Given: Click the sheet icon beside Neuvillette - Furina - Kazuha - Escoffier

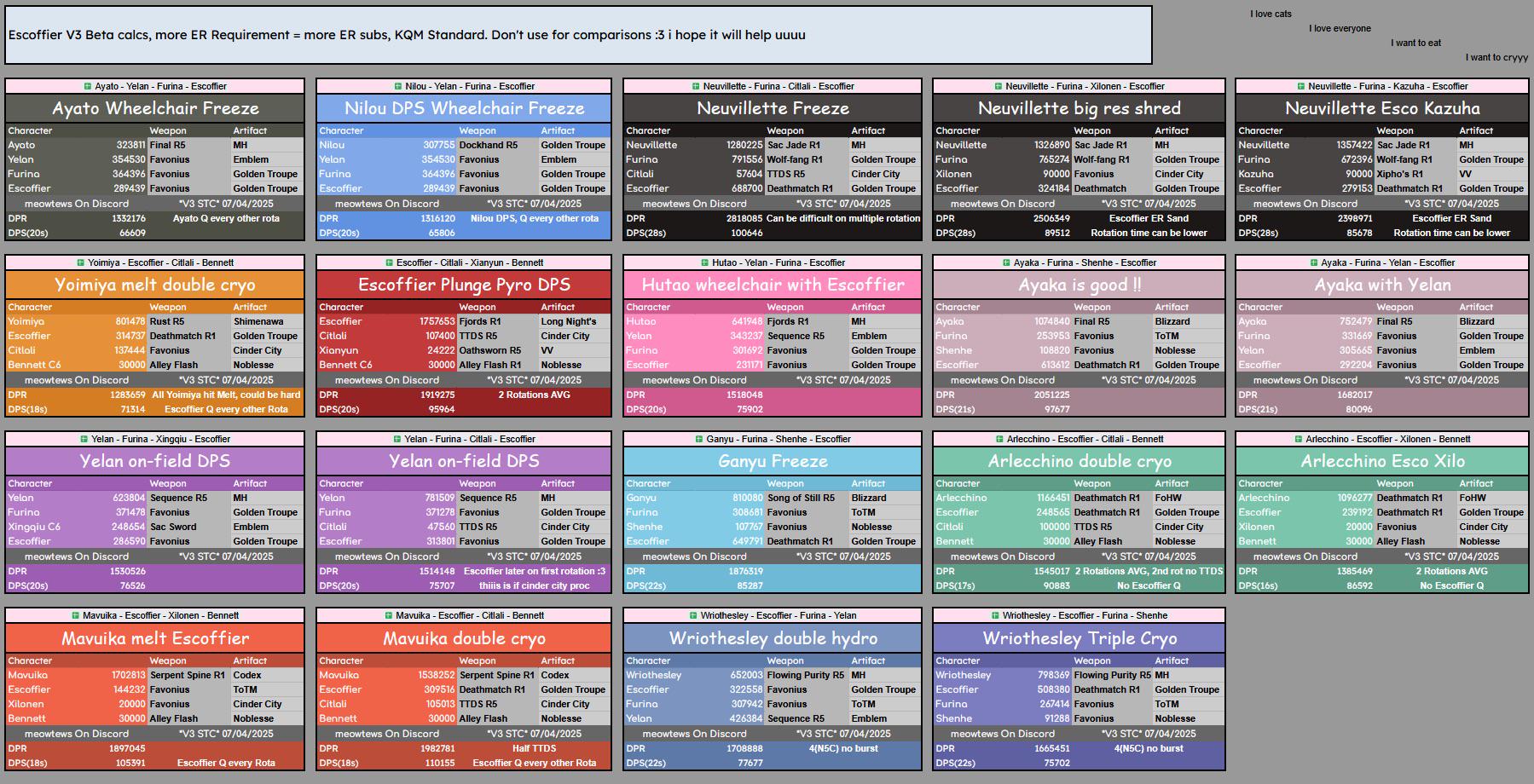Looking at the screenshot, I should click(x=1300, y=86).
